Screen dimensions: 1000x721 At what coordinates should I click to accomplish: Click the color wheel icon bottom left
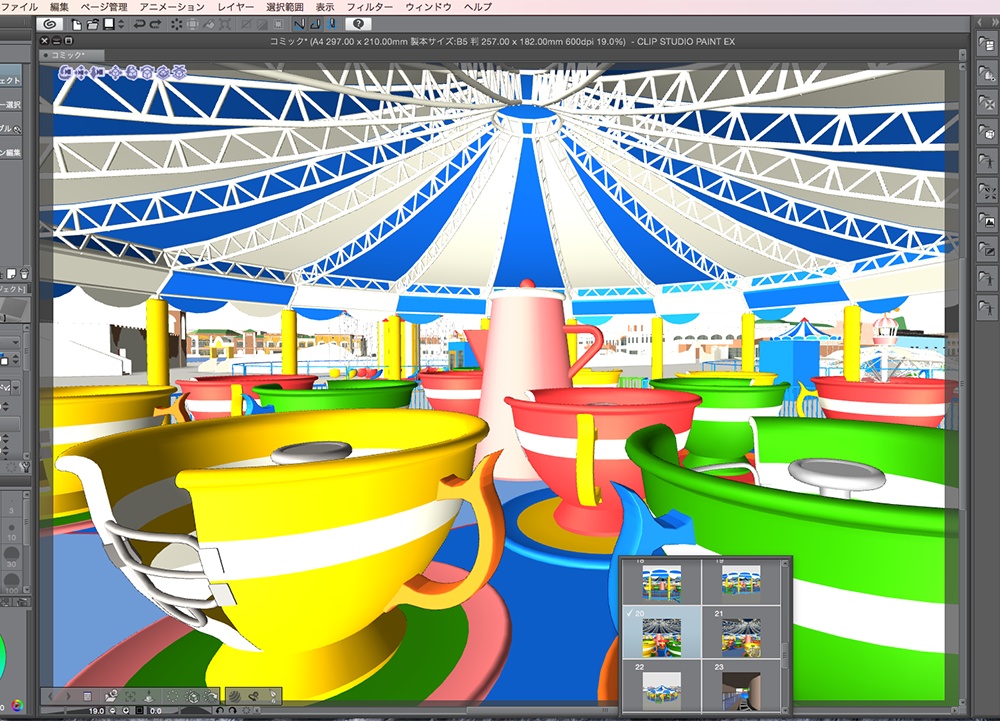click(17, 706)
